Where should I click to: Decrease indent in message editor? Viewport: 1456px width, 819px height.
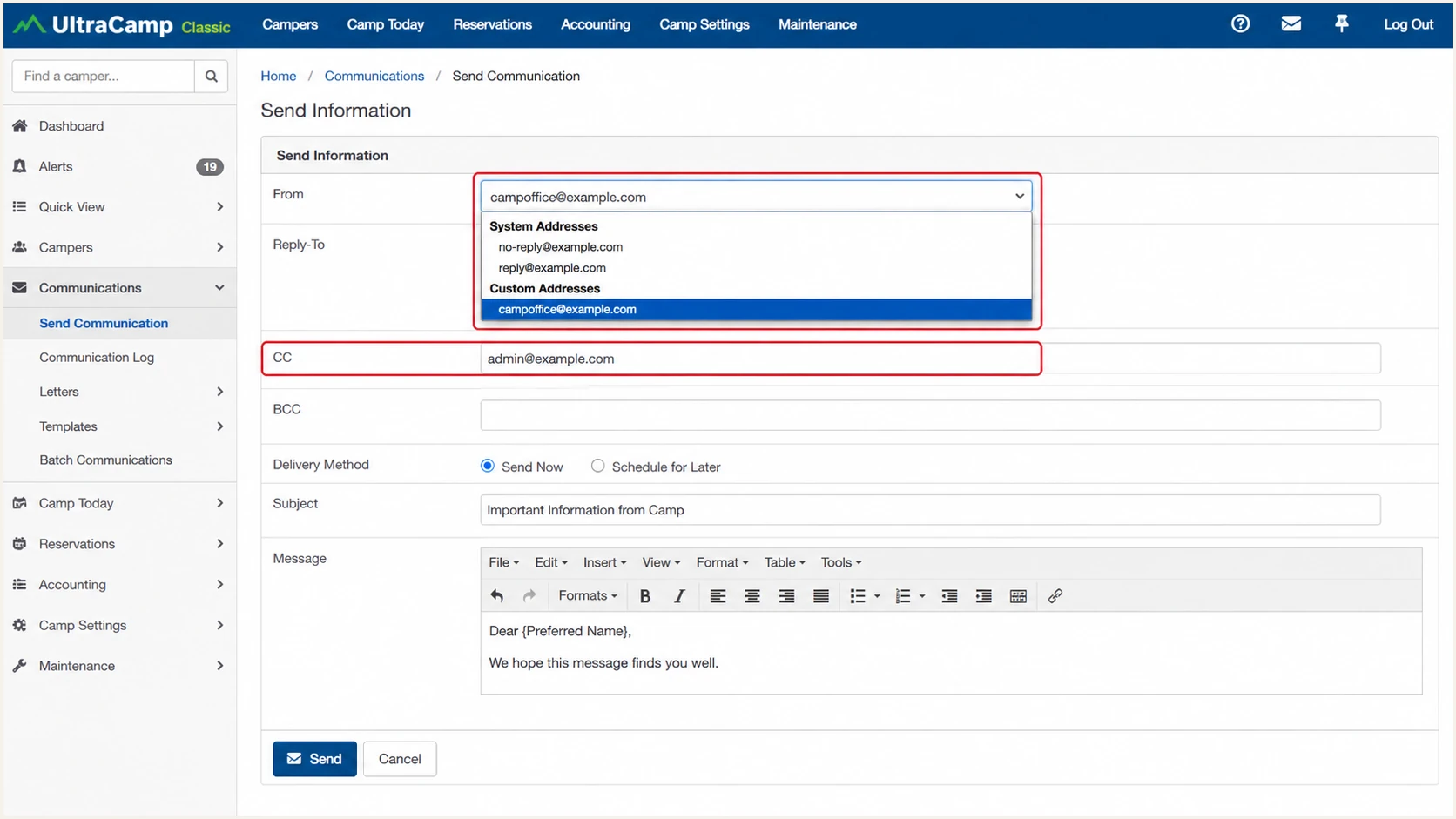click(950, 596)
